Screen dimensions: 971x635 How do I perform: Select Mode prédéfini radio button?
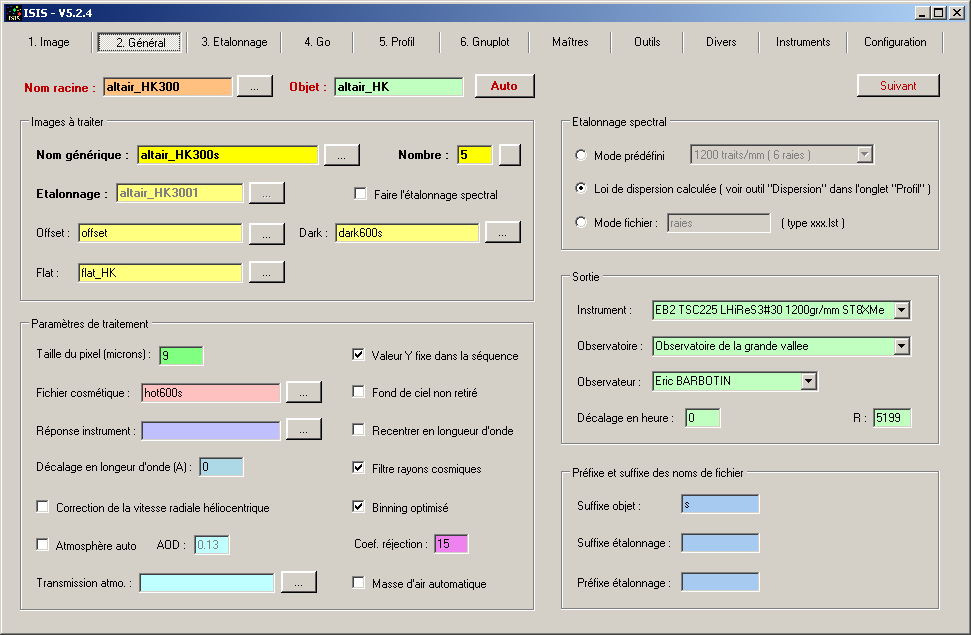tap(582, 155)
